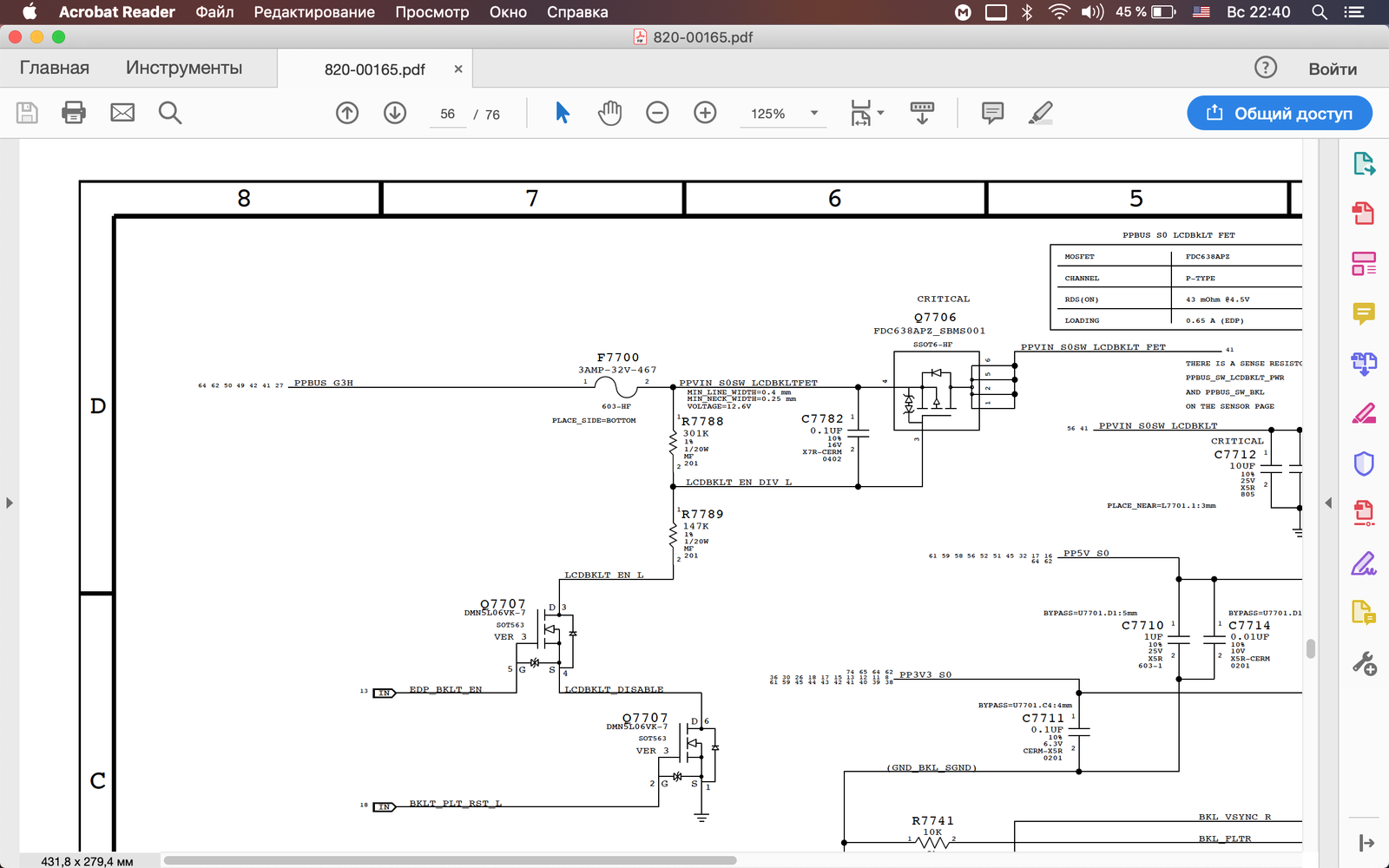Click the zoom out minus icon
This screenshot has width=1389, height=868.
[657, 113]
